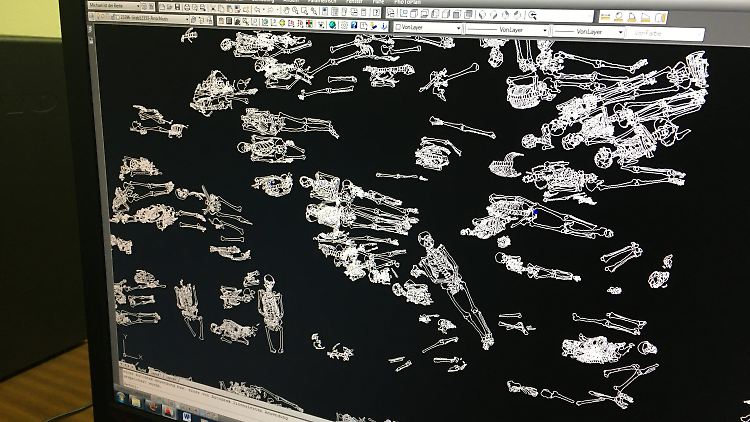Open the File Explorer taskbar icon
750x422 pixels.
click(136, 402)
